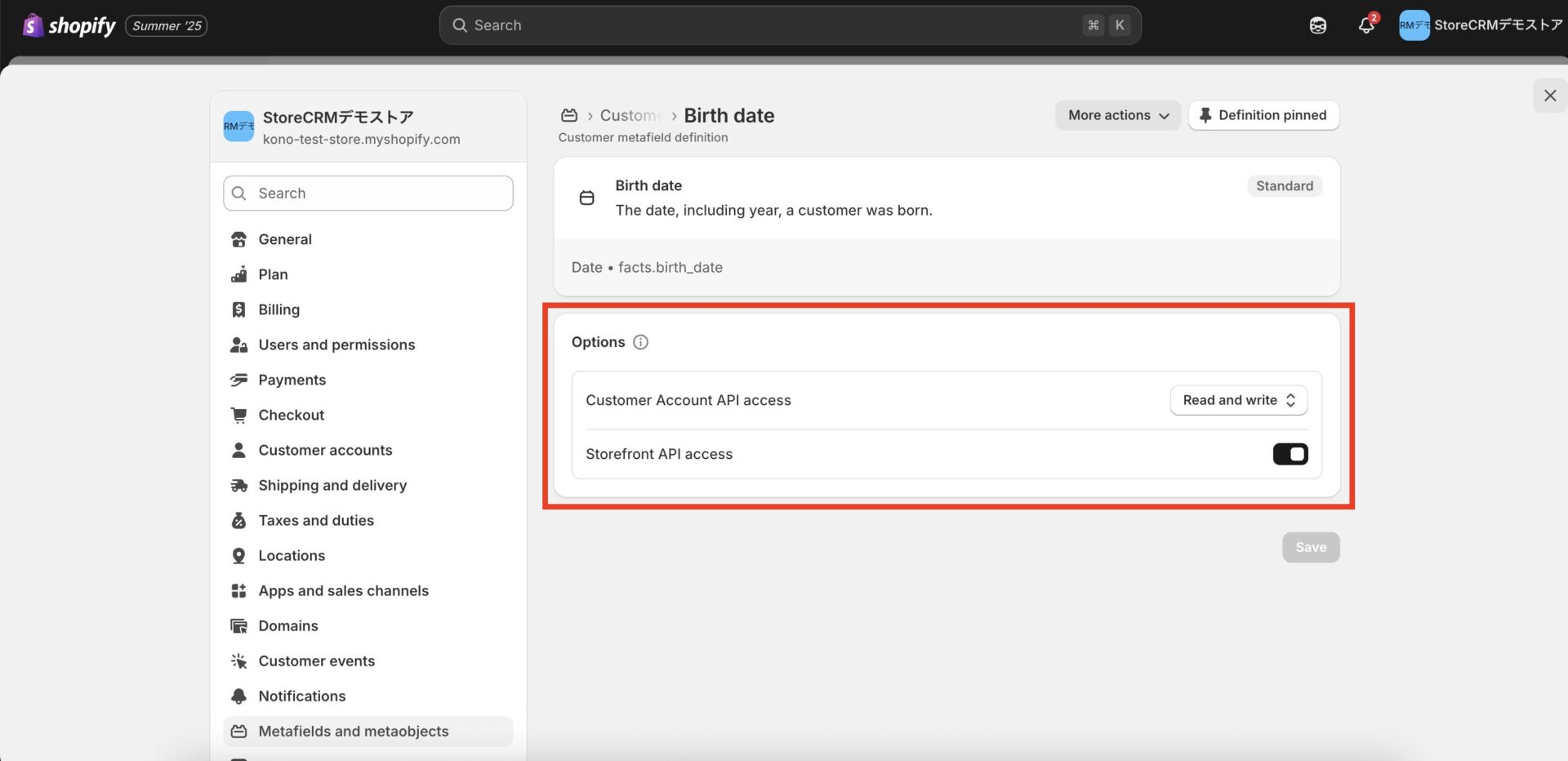Go back to Customers breadcrumb
The image size is (1568, 761).
[x=631, y=115]
